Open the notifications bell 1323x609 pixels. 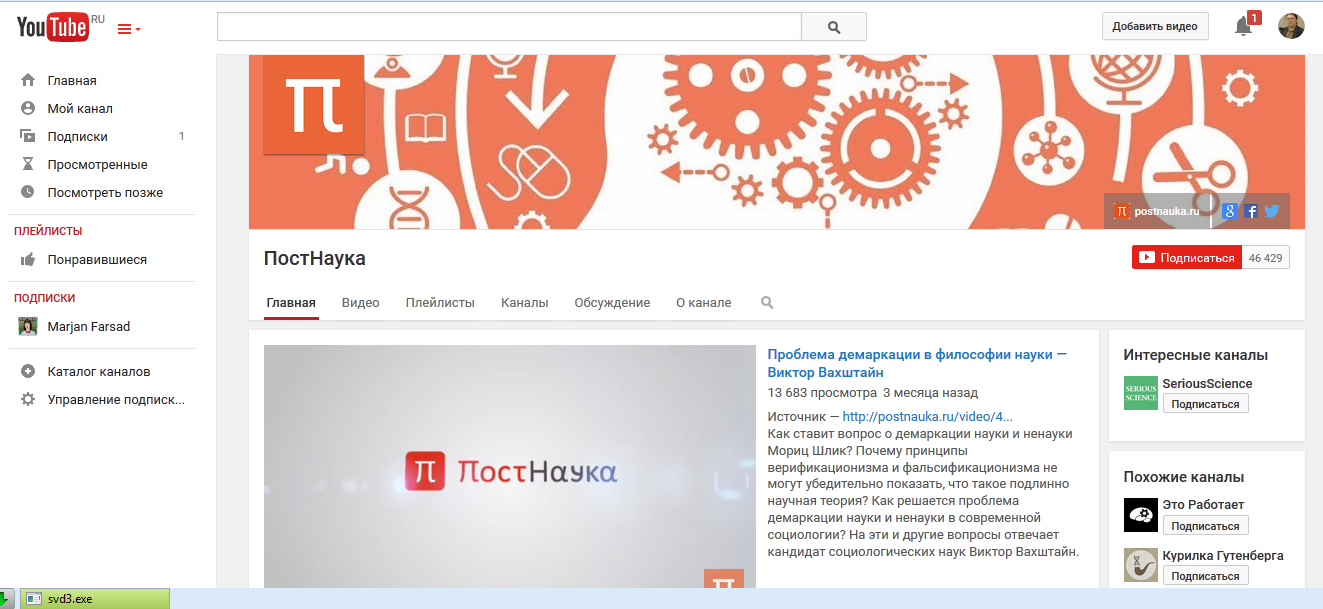click(1244, 26)
